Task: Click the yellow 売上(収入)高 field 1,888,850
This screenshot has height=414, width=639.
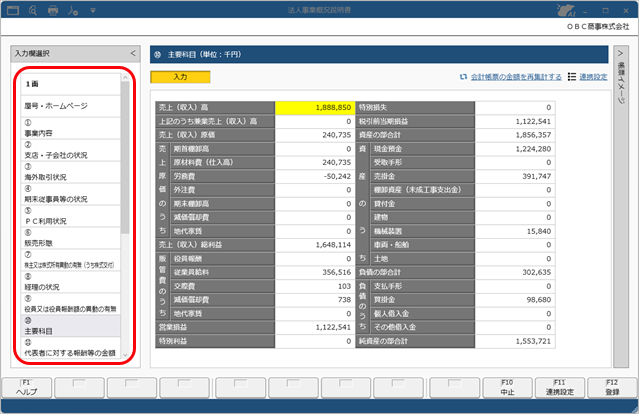Action: [315, 108]
